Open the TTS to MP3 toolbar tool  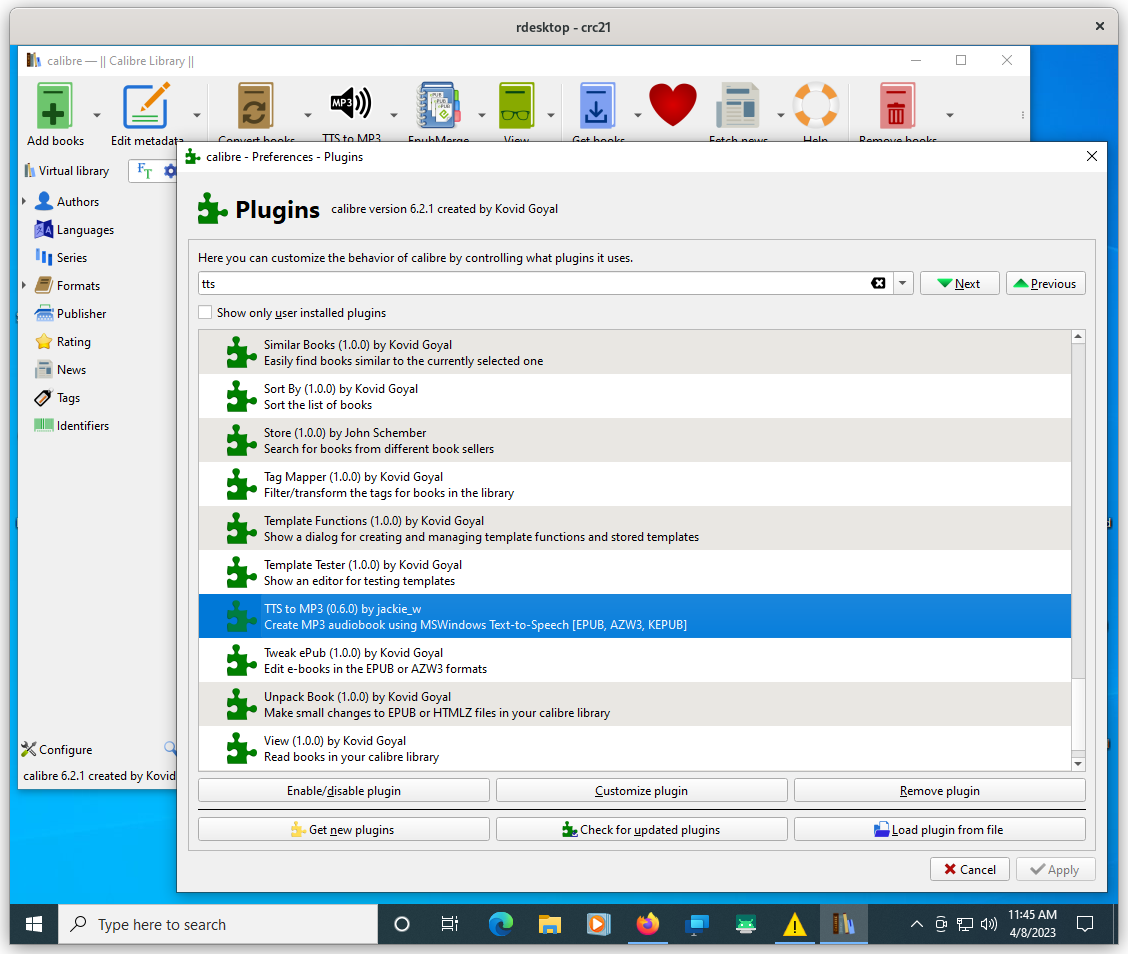[350, 105]
